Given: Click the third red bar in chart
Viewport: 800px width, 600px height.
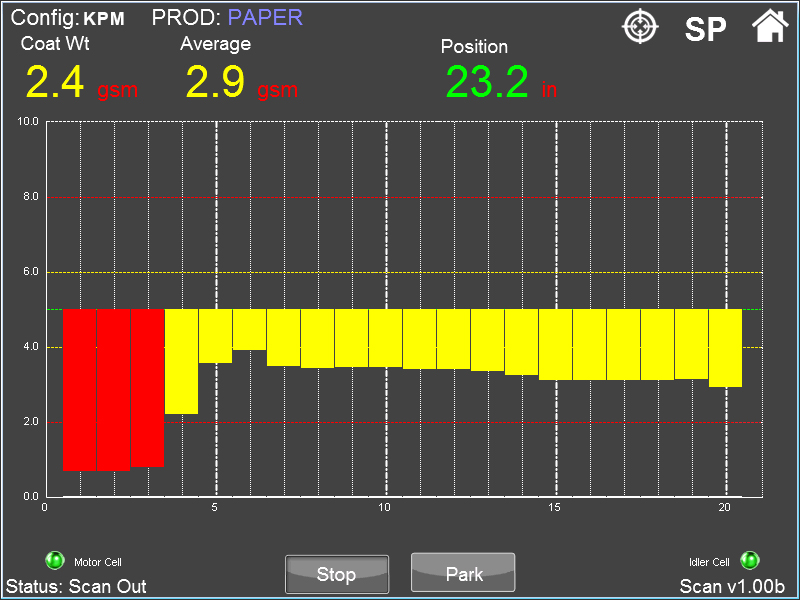Looking at the screenshot, I should tap(147, 388).
